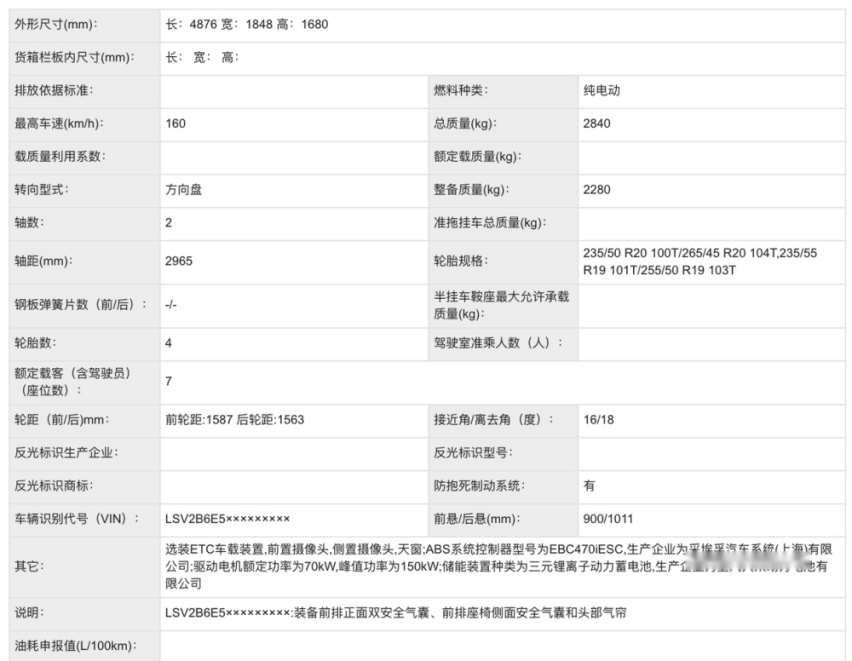Viewport: 852px width, 661px height.
Task: Select the 方向盘 steering type value
Action: click(184, 190)
